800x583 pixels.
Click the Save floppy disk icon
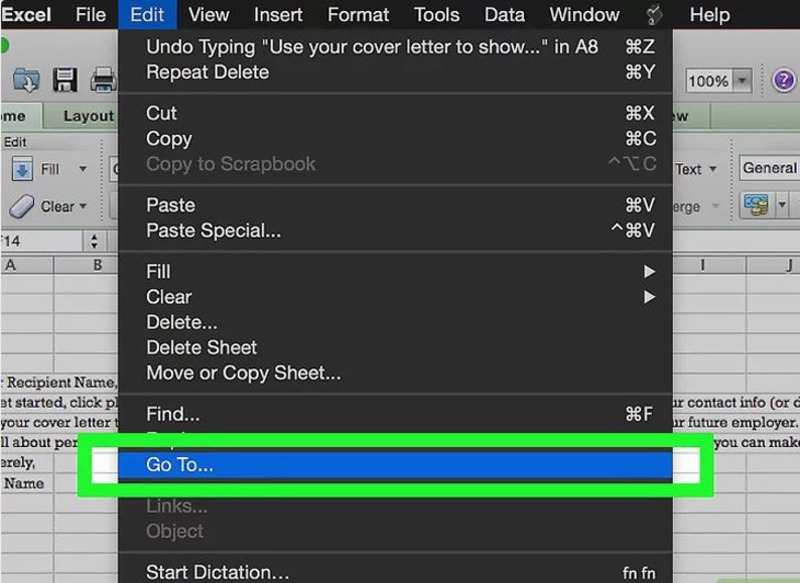pos(65,80)
